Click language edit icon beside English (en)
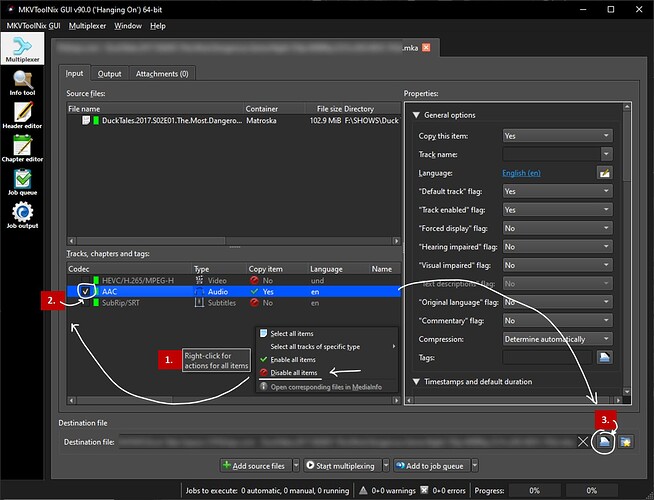The image size is (654, 500). [x=605, y=172]
